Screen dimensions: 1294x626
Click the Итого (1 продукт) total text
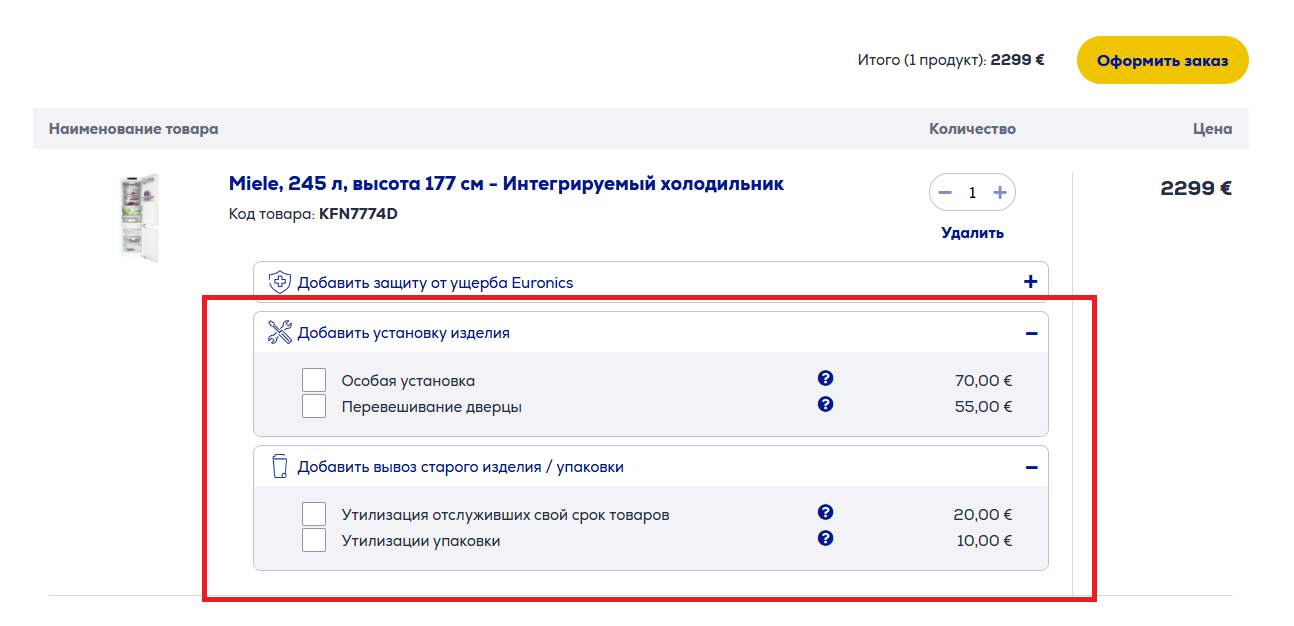tap(951, 60)
